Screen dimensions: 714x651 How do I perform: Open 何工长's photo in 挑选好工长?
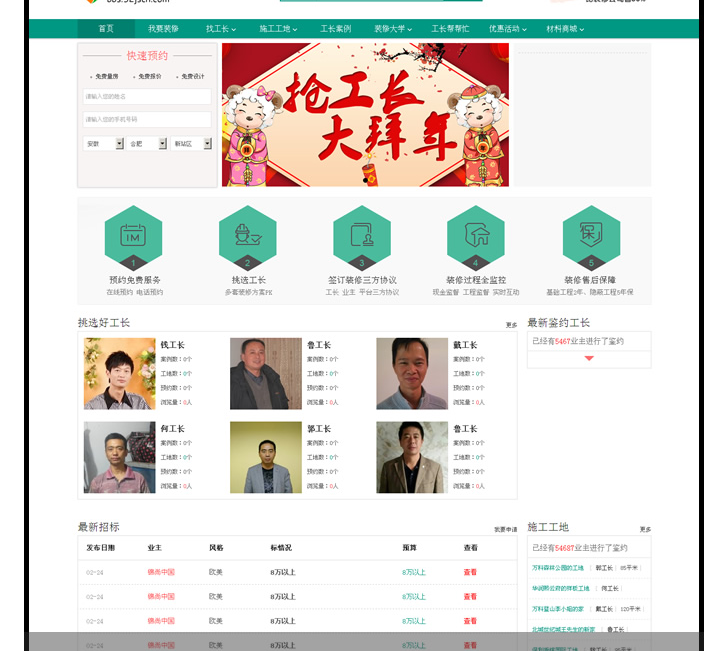[x=119, y=457]
